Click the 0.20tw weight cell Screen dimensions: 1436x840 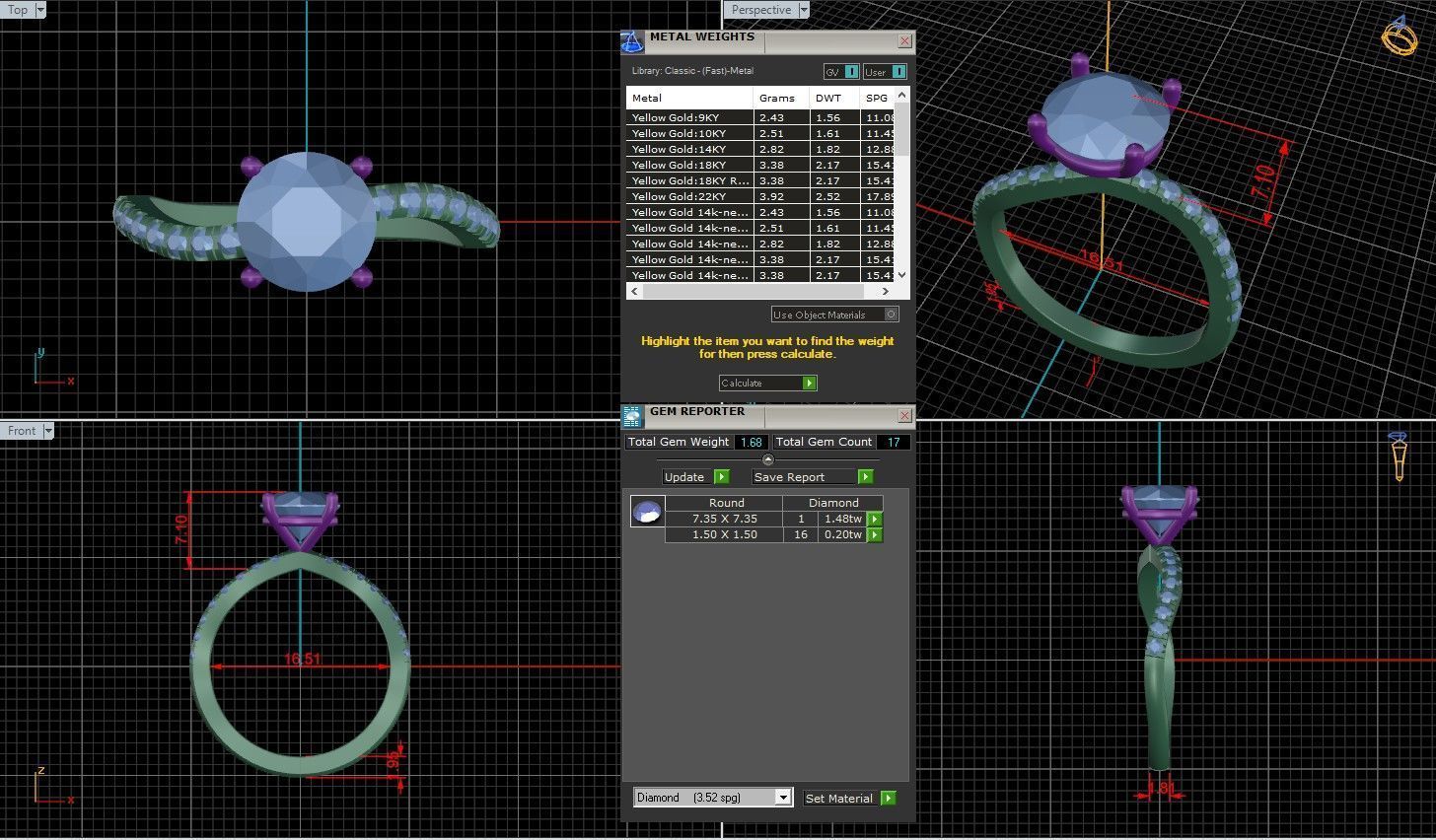[843, 534]
